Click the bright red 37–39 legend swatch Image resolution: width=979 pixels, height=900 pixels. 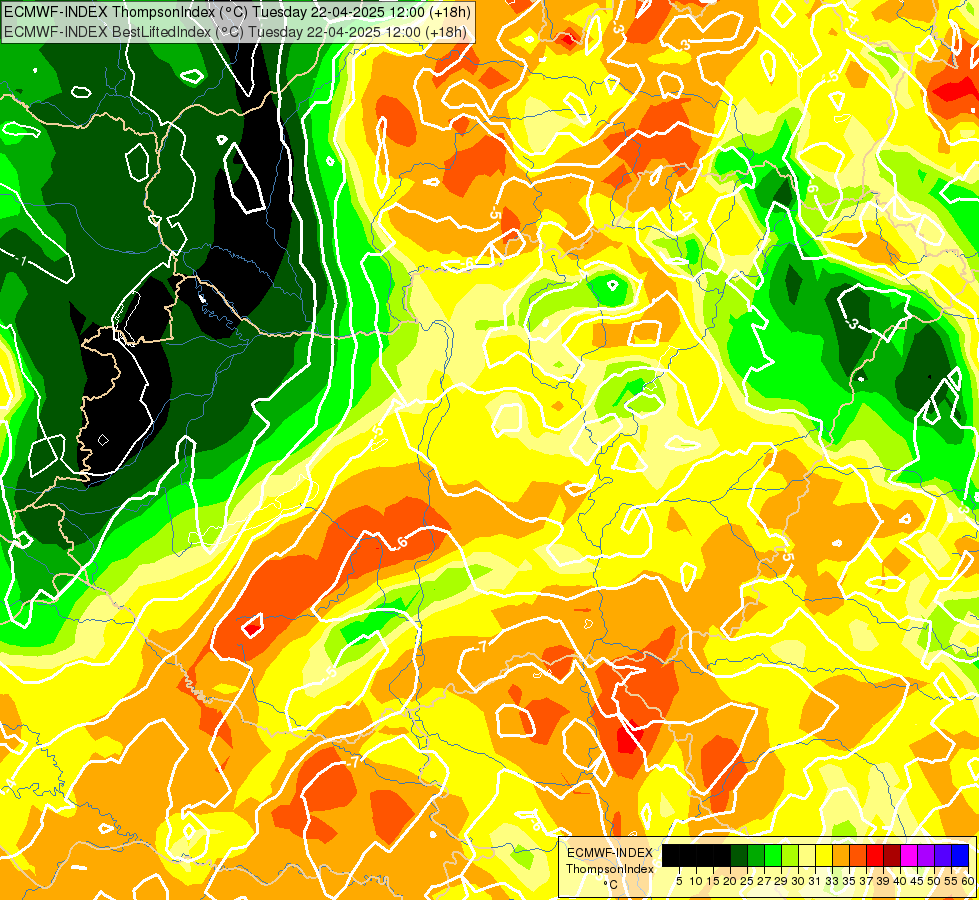coord(875,855)
